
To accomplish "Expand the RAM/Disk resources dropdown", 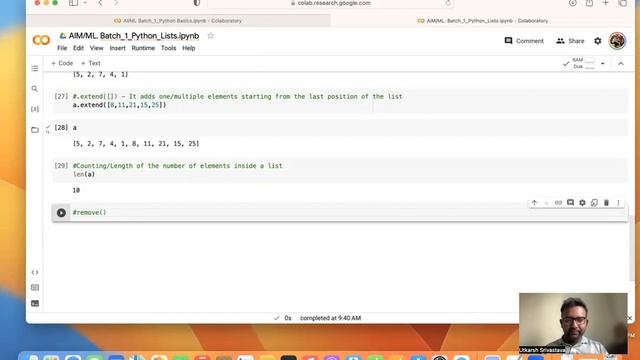I will pyautogui.click(x=602, y=64).
